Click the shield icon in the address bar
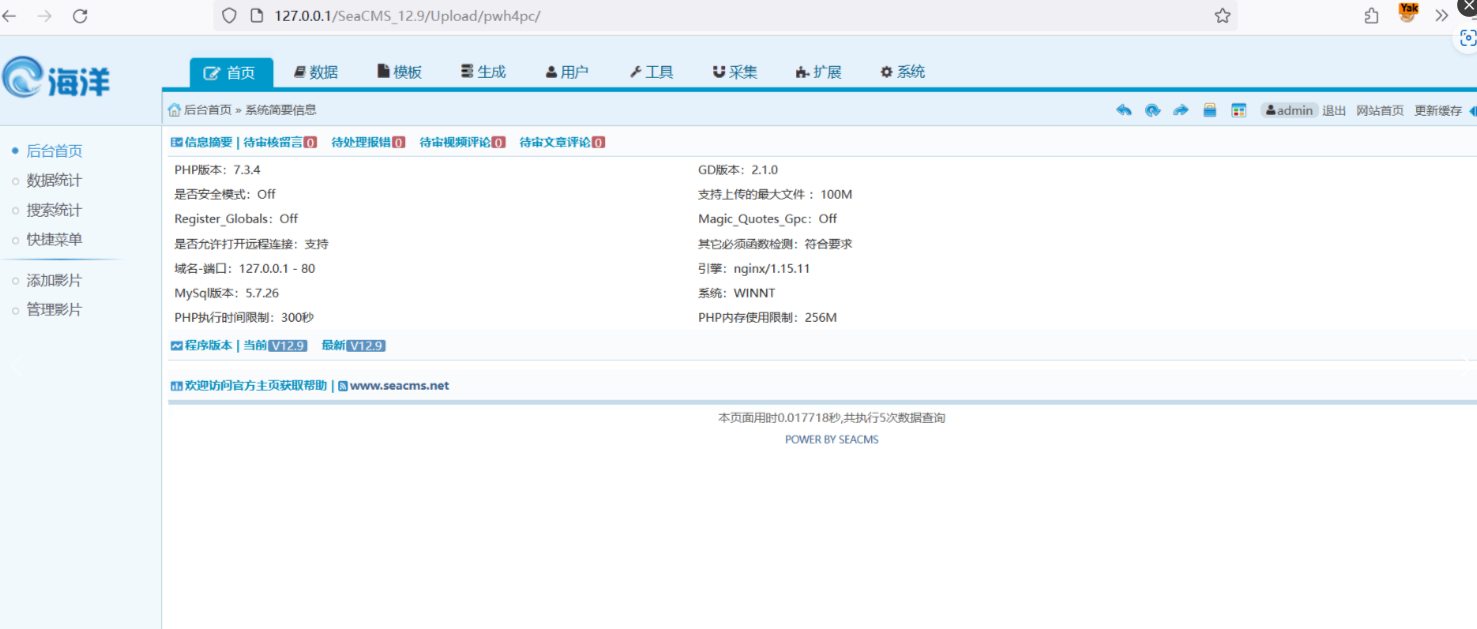Image resolution: width=1477 pixels, height=629 pixels. (229, 16)
